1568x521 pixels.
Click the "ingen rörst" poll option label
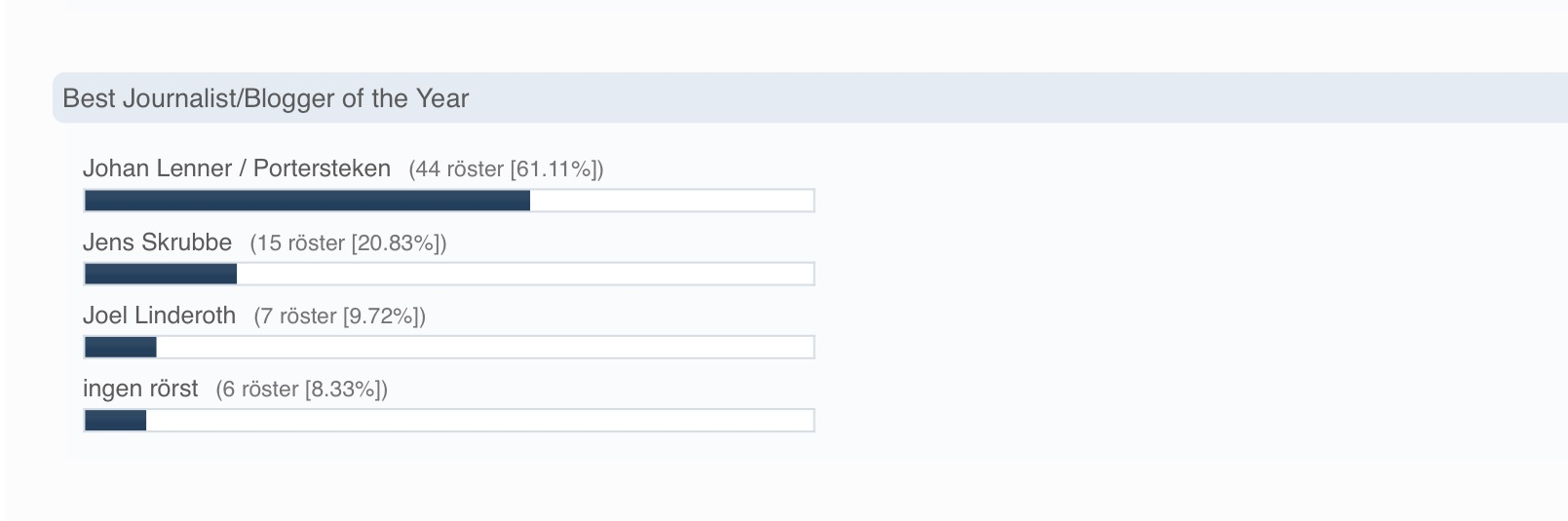pyautogui.click(x=140, y=389)
